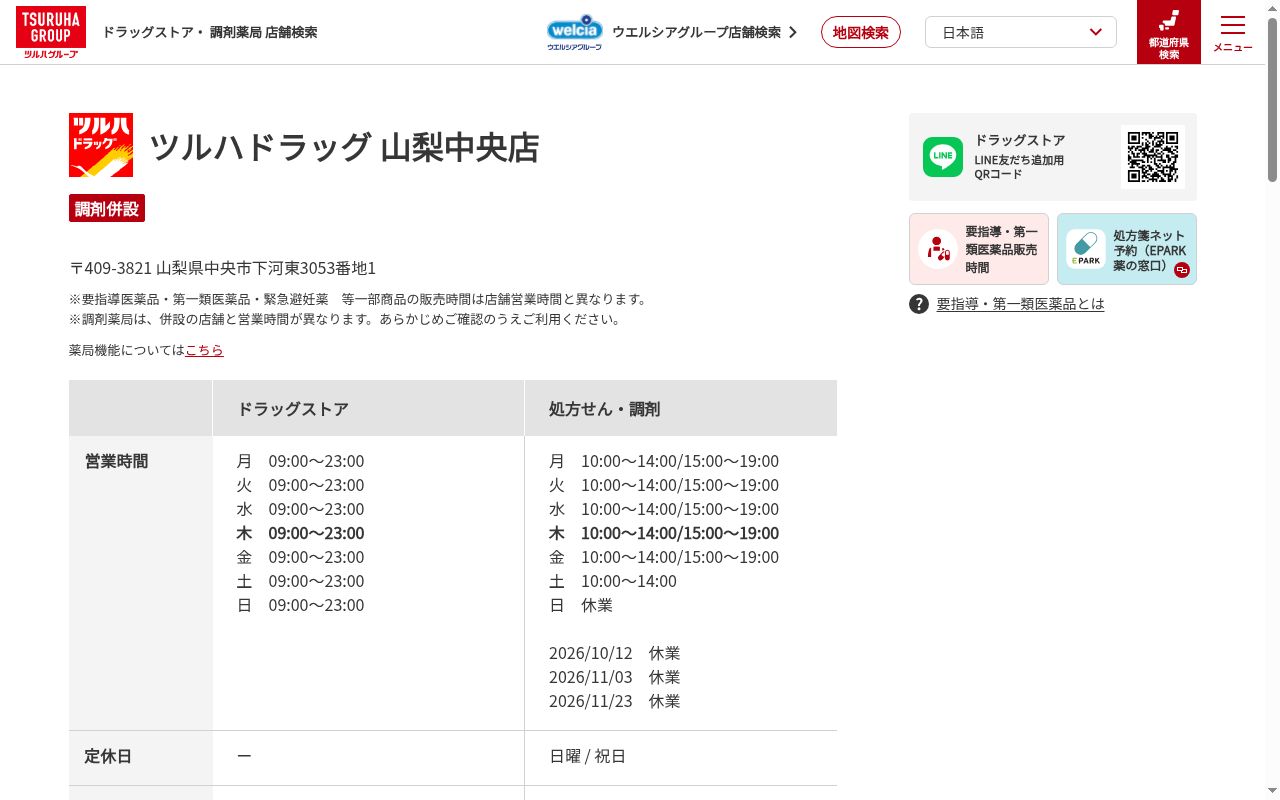Open the こちら pharmacy function link
Image resolution: width=1280 pixels, height=800 pixels.
[x=204, y=350]
